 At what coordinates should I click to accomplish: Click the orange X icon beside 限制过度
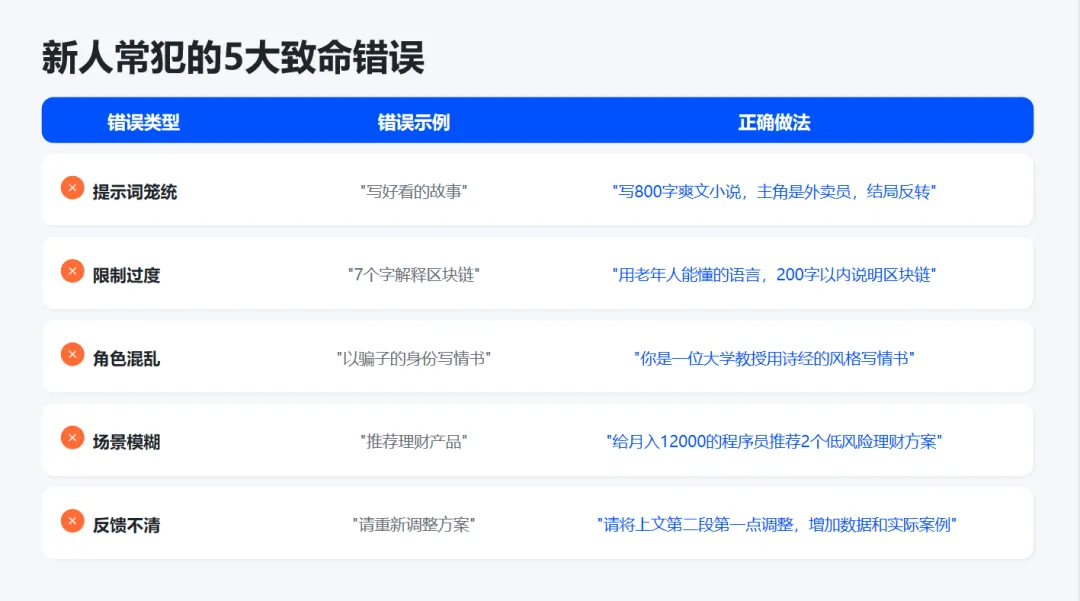tap(72, 271)
